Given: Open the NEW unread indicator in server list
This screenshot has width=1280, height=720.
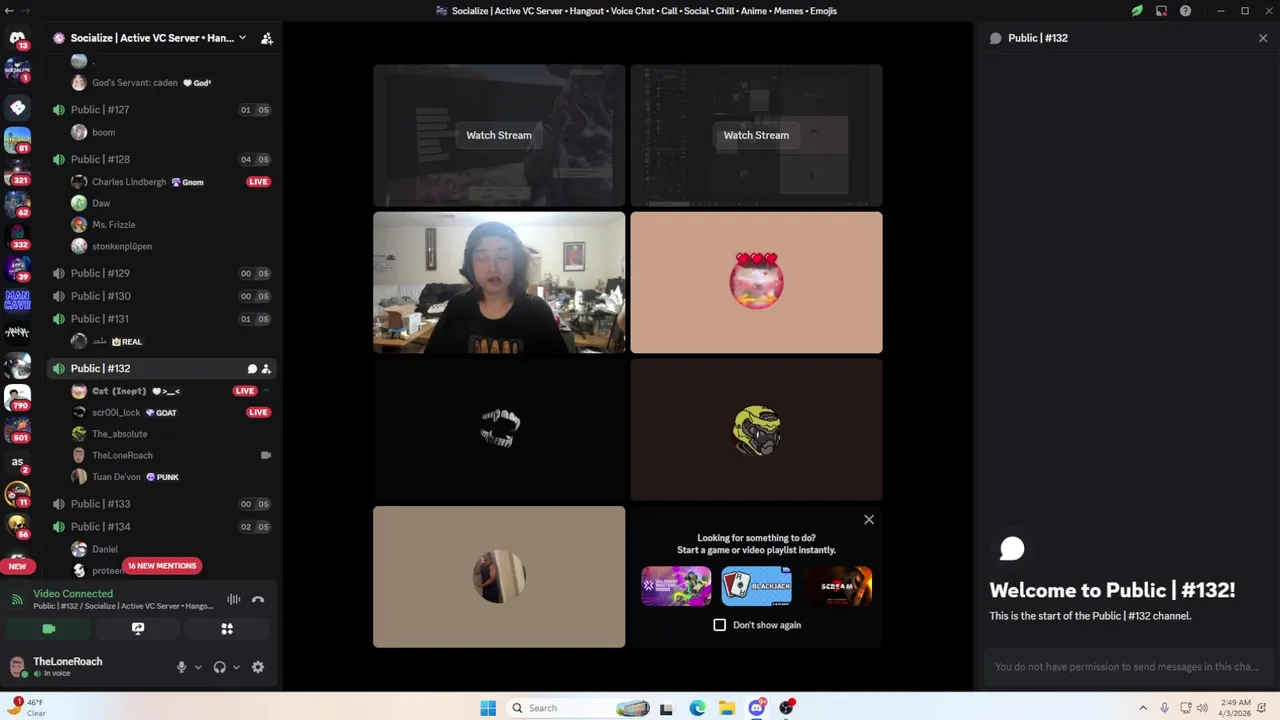Looking at the screenshot, I should tap(17, 566).
